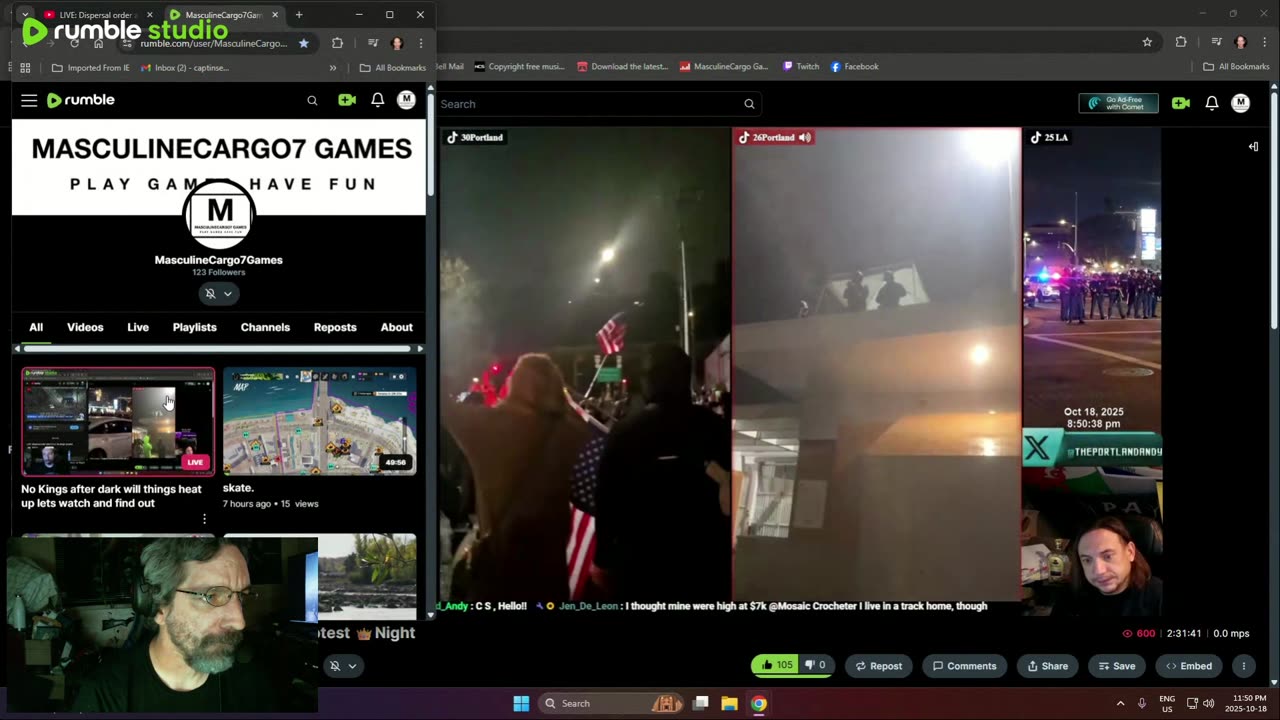This screenshot has height=720, width=1280.
Task: Click the Rumble logo in front window
Action: 81,100
